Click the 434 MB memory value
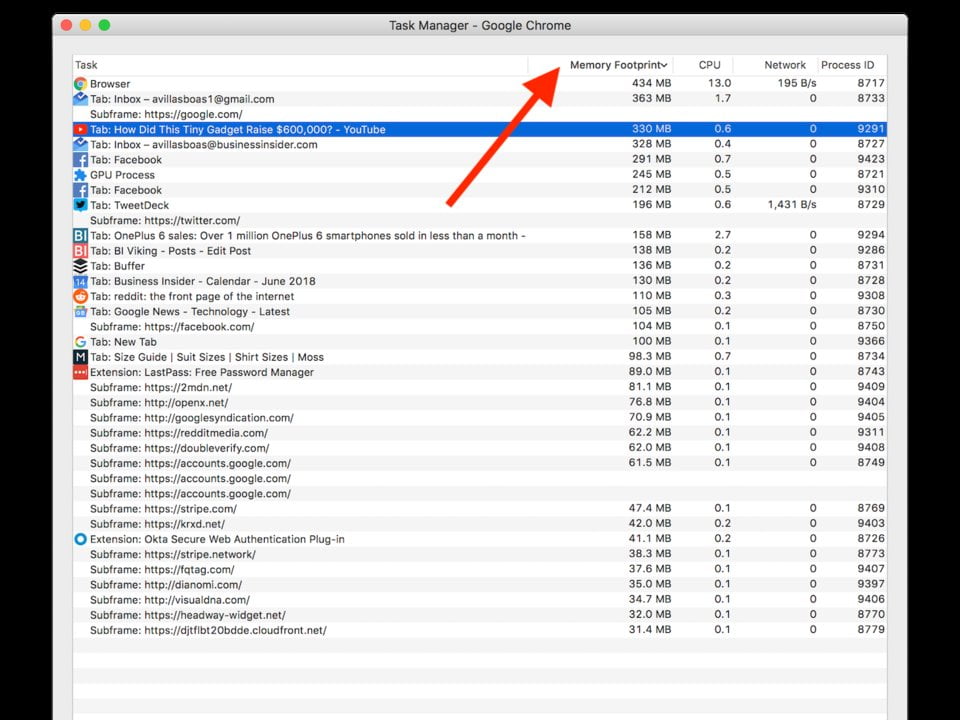 tap(651, 83)
